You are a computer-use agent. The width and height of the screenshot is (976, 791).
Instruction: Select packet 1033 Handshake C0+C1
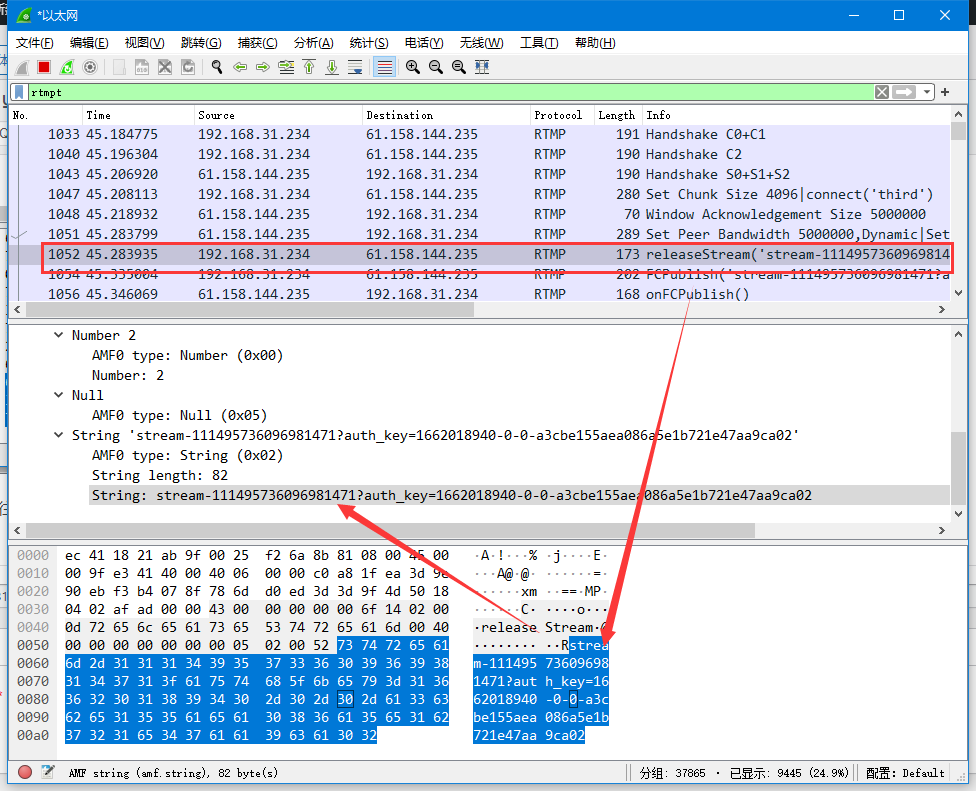480,134
